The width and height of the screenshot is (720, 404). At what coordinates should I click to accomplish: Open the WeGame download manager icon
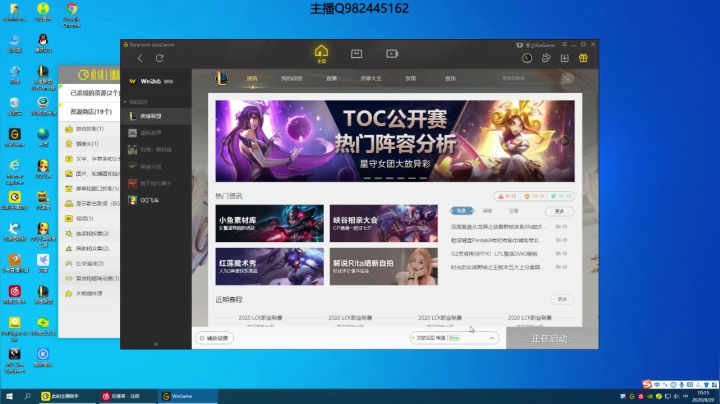(x=564, y=58)
